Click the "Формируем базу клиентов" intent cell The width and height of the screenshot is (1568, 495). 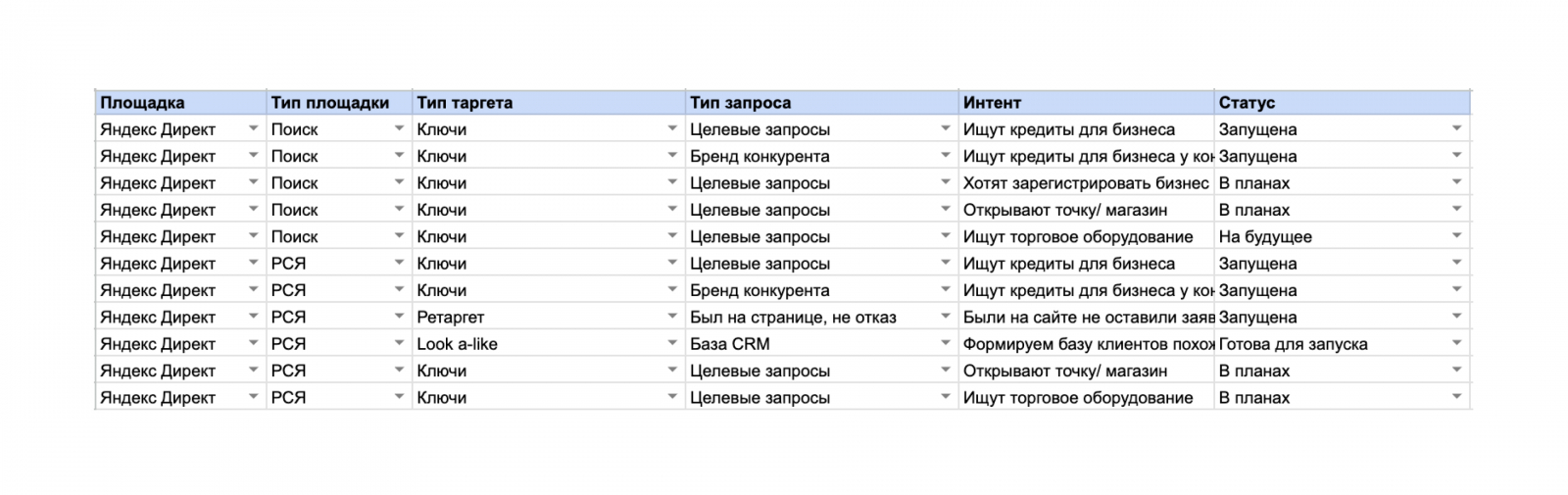point(1087,344)
